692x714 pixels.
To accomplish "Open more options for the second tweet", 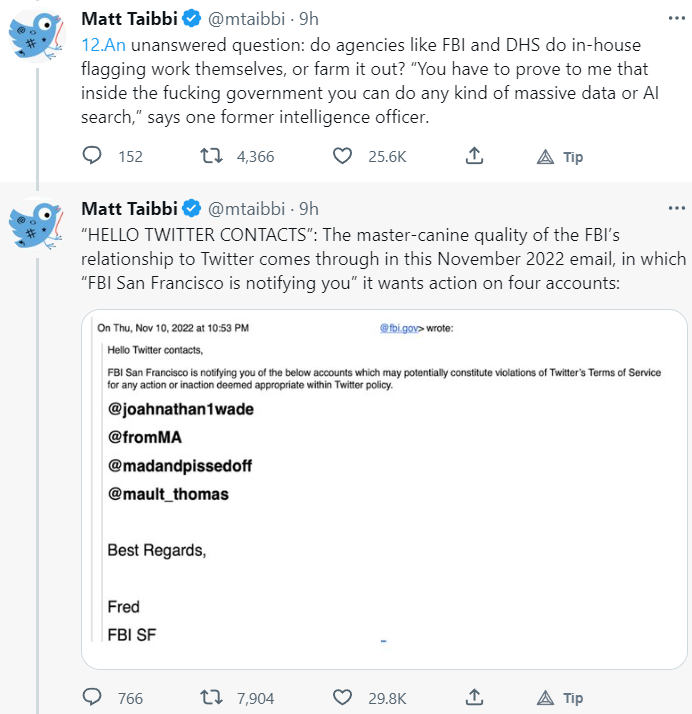I will [676, 208].
